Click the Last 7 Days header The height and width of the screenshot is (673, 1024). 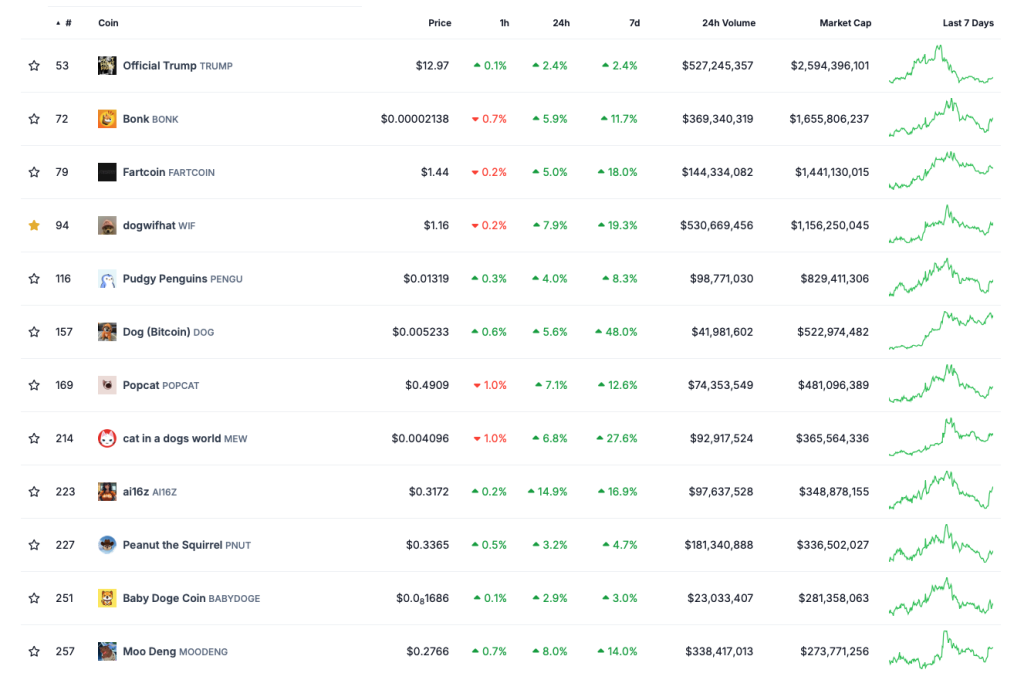click(968, 23)
